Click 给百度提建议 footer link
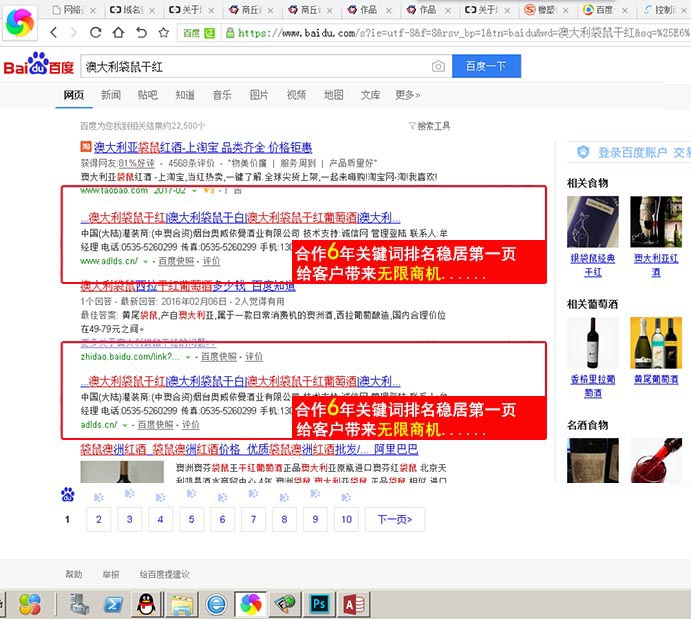 [164, 574]
